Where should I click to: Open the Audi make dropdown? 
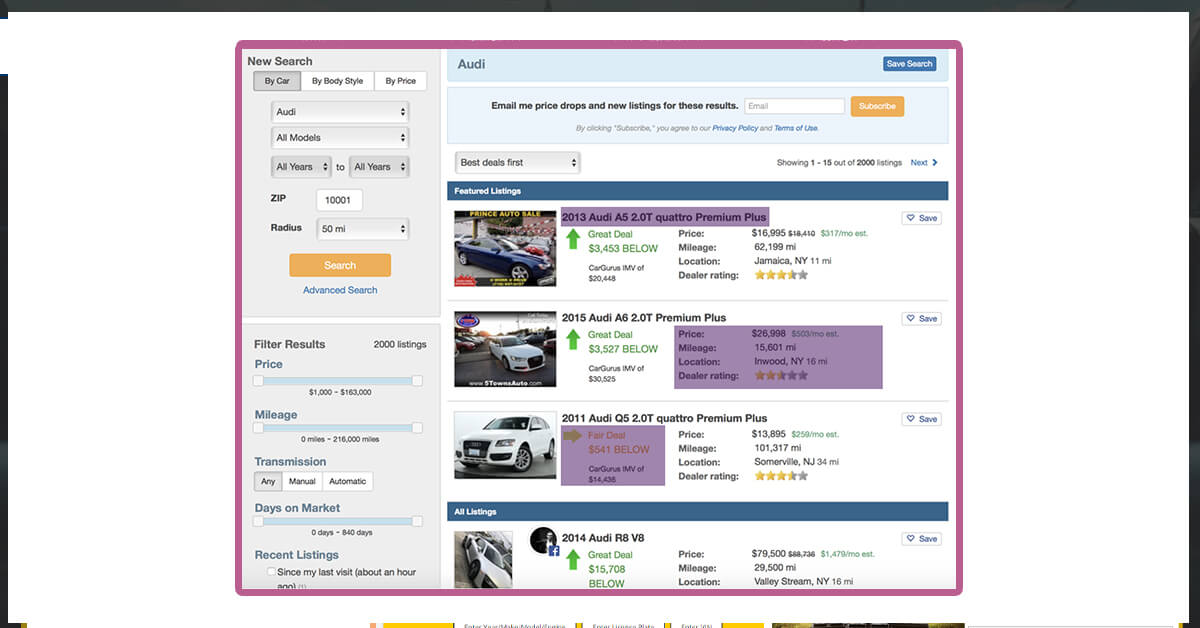[x=340, y=112]
